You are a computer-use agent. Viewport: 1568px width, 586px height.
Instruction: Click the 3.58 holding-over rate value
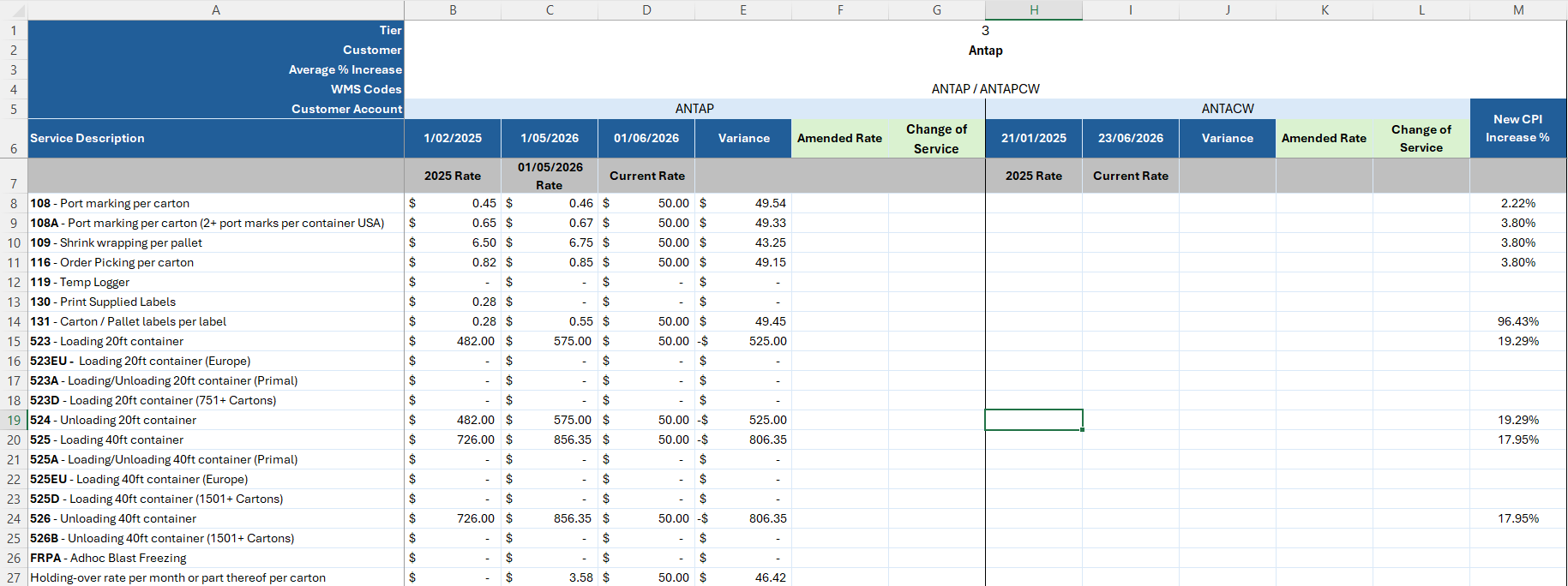(550, 577)
